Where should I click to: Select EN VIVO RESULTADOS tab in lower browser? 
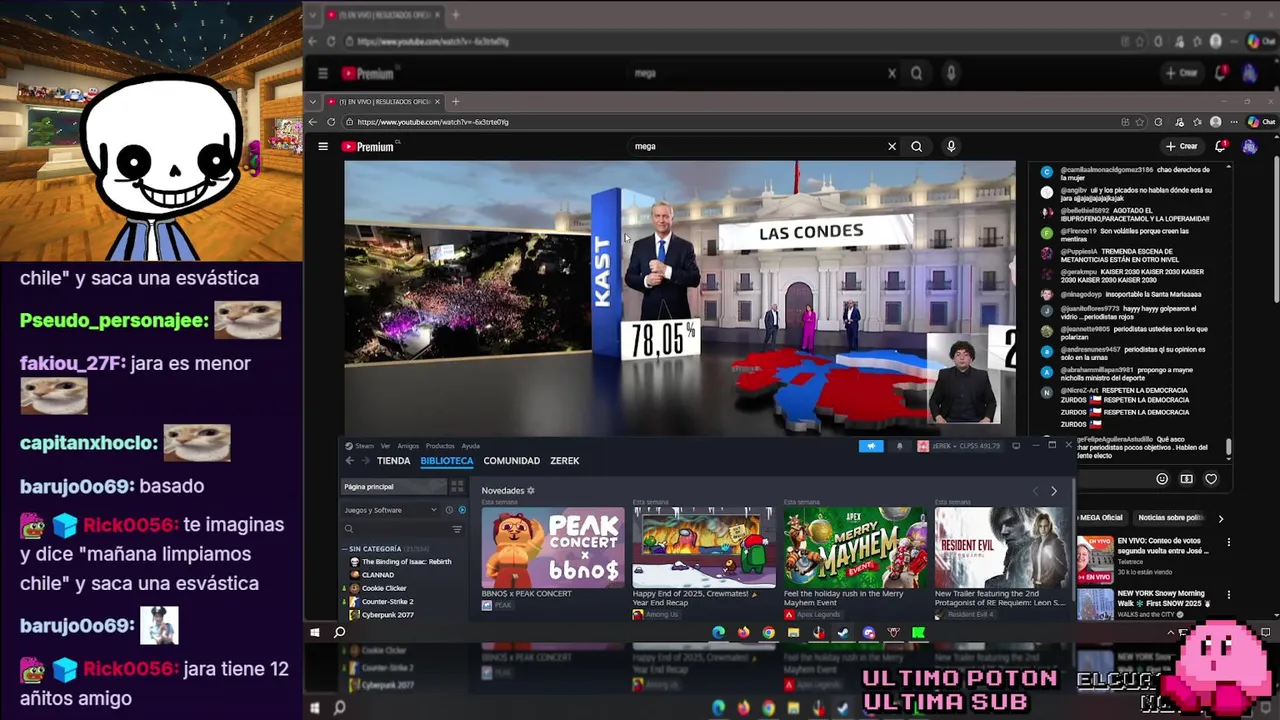pos(385,101)
